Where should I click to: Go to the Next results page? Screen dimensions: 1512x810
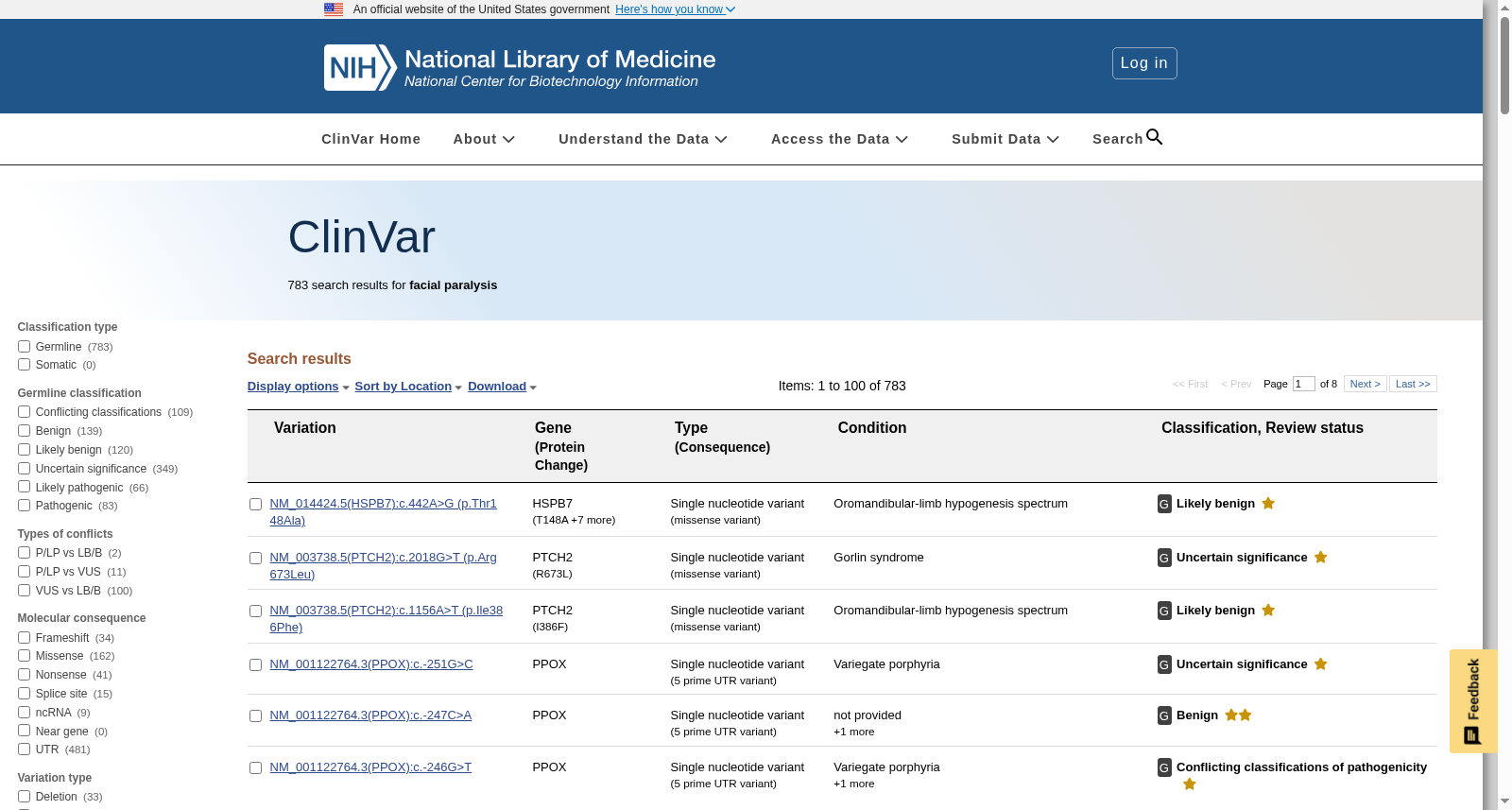coord(1366,384)
